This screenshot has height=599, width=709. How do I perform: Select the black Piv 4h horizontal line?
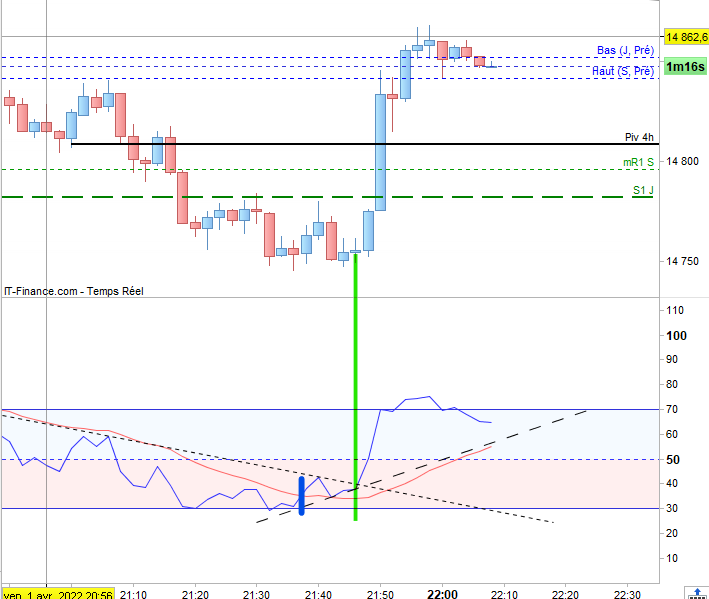click(365, 144)
